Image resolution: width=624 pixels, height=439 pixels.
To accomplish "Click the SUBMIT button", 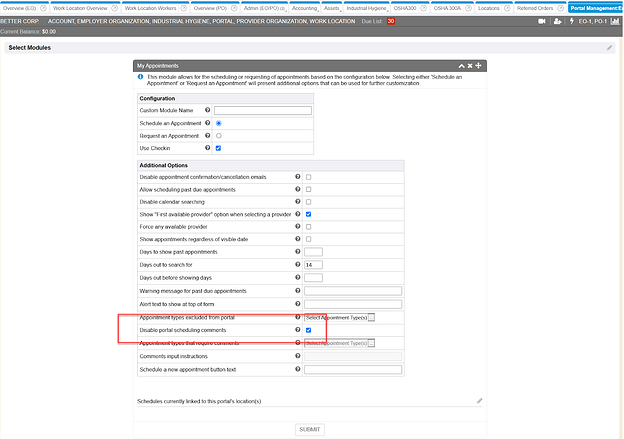I will [310, 429].
